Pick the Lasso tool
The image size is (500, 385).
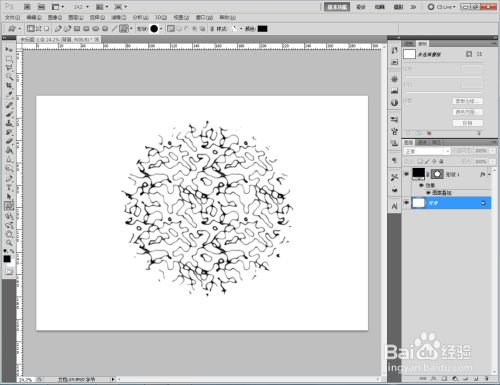click(9, 68)
